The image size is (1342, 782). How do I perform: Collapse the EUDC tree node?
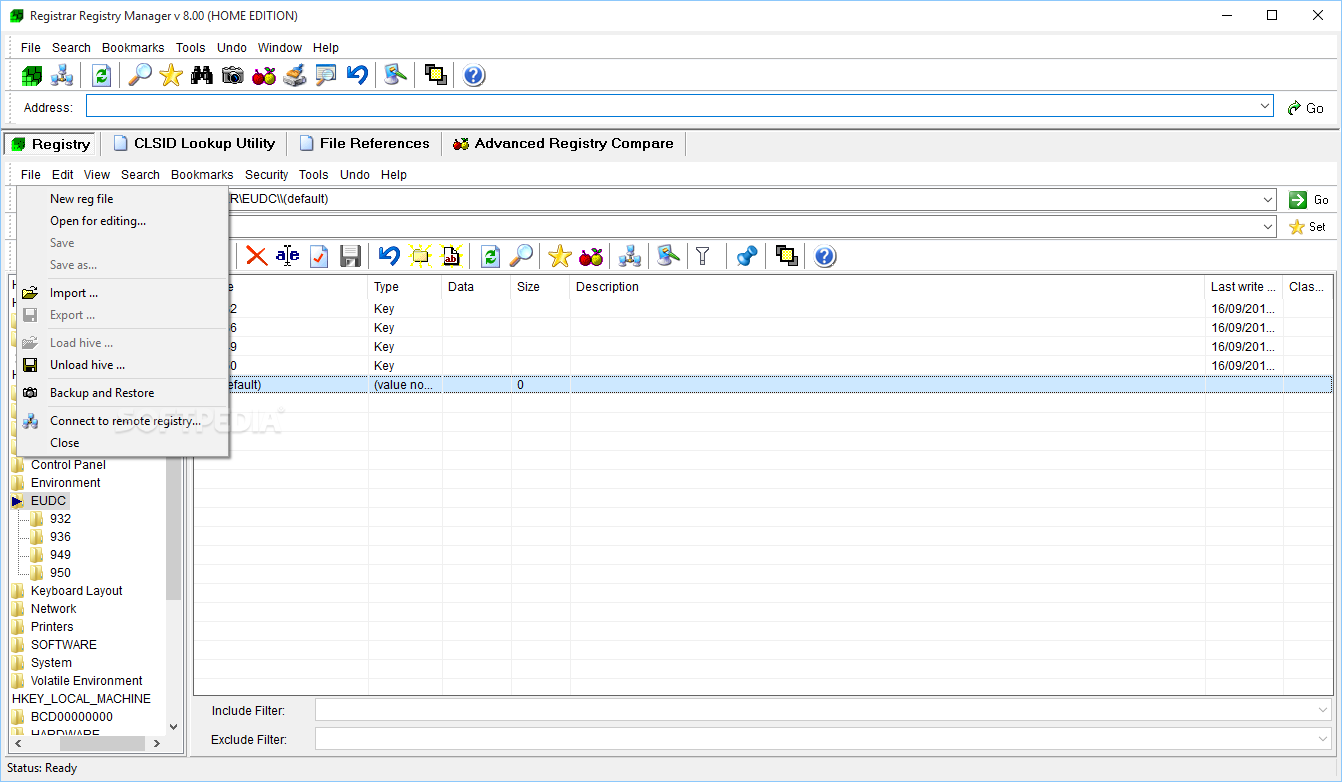(18, 501)
